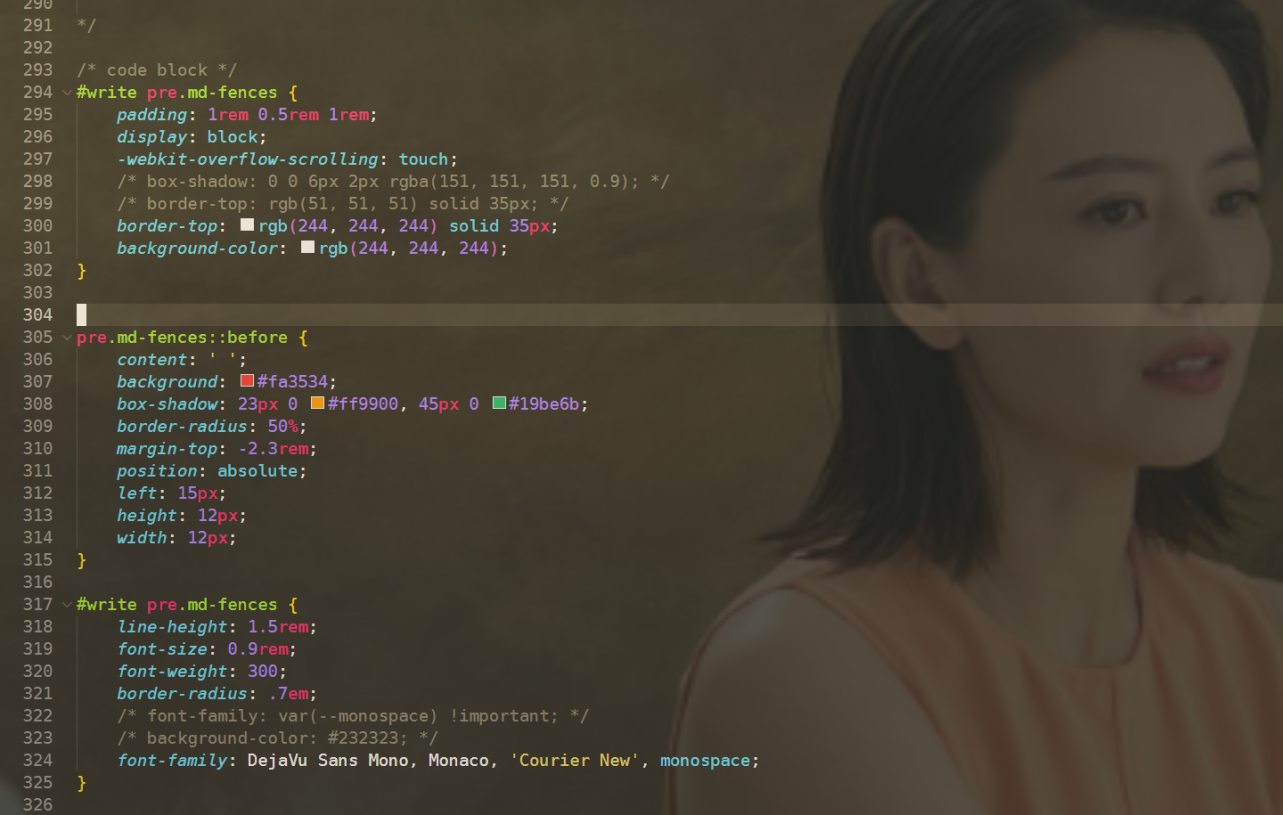Open the border-top color swatch on line 300
Screen dimensions: 1283x815
[x=247, y=225]
